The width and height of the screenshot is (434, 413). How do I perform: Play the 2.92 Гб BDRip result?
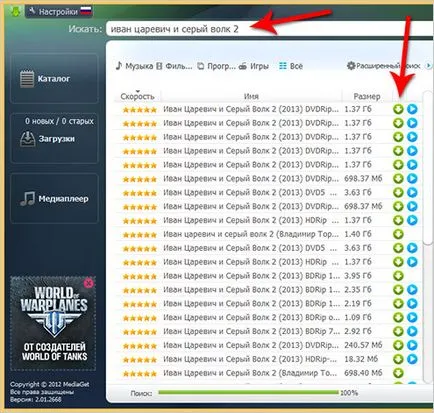click(412, 331)
